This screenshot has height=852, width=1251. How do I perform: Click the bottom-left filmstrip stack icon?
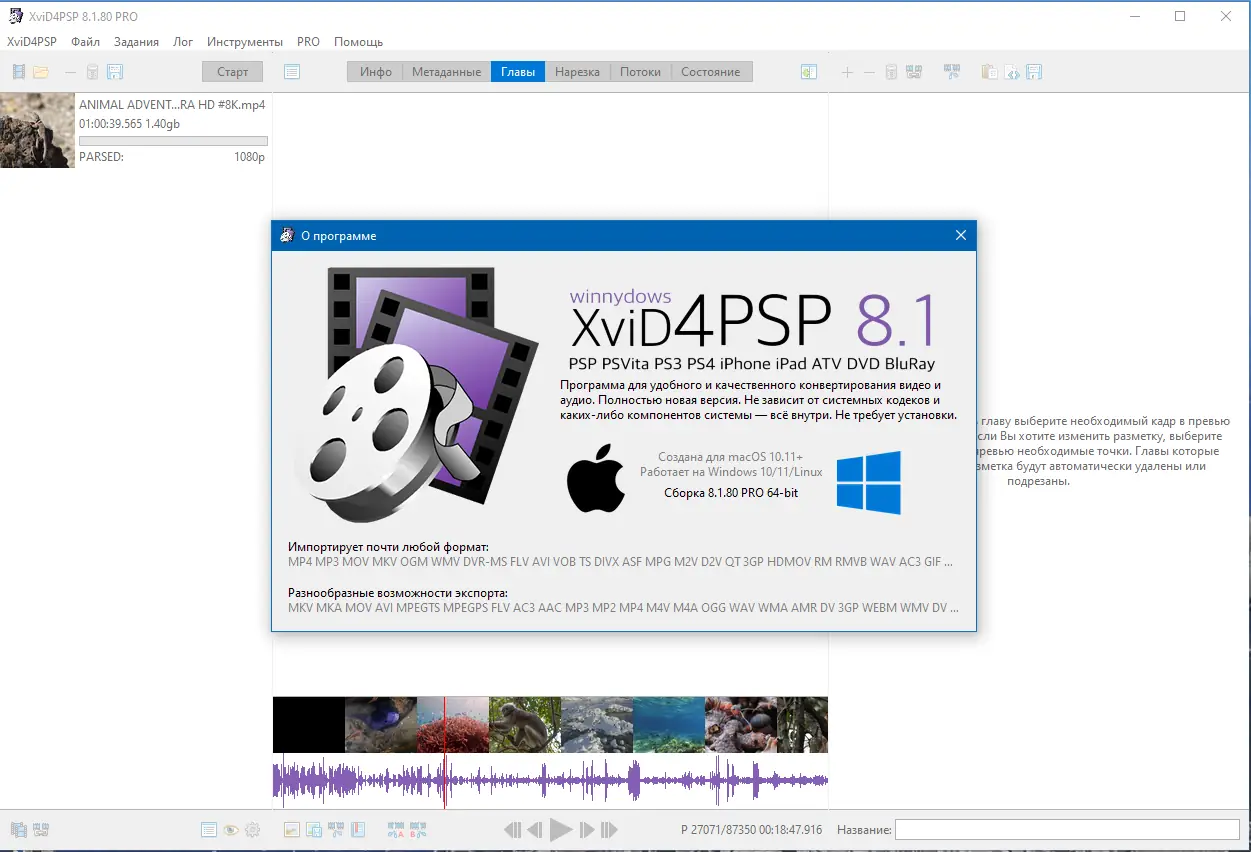[19, 829]
